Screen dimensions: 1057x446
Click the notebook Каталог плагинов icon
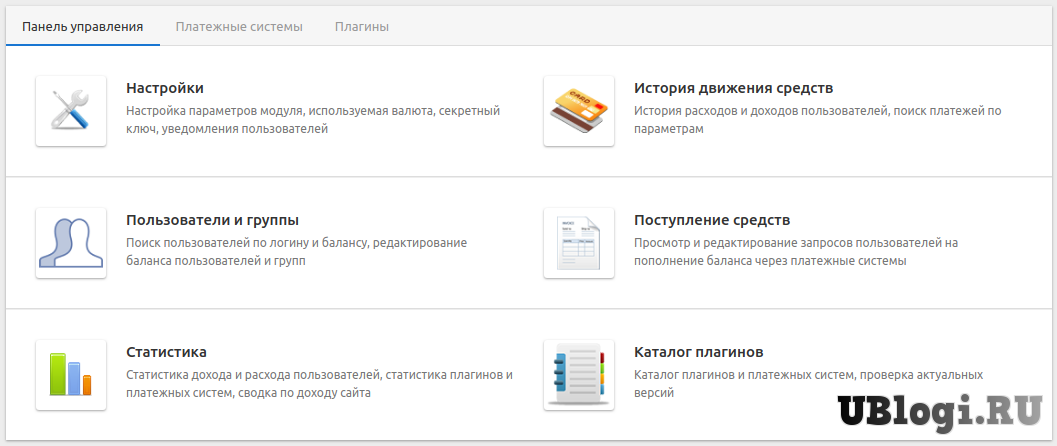pyautogui.click(x=579, y=375)
